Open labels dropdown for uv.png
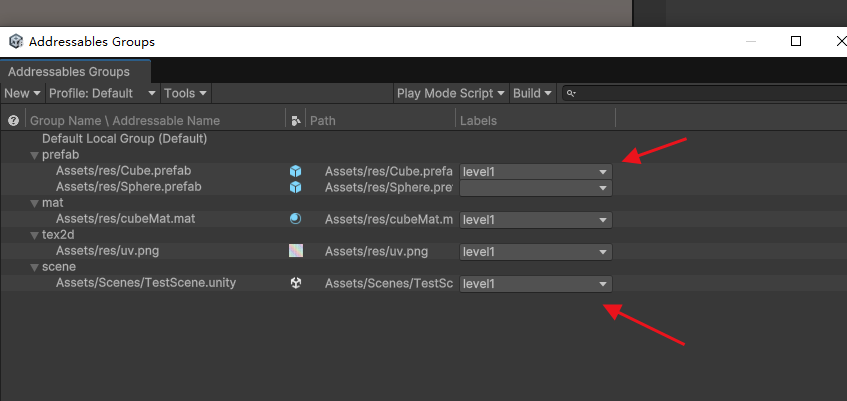 pyautogui.click(x=536, y=252)
